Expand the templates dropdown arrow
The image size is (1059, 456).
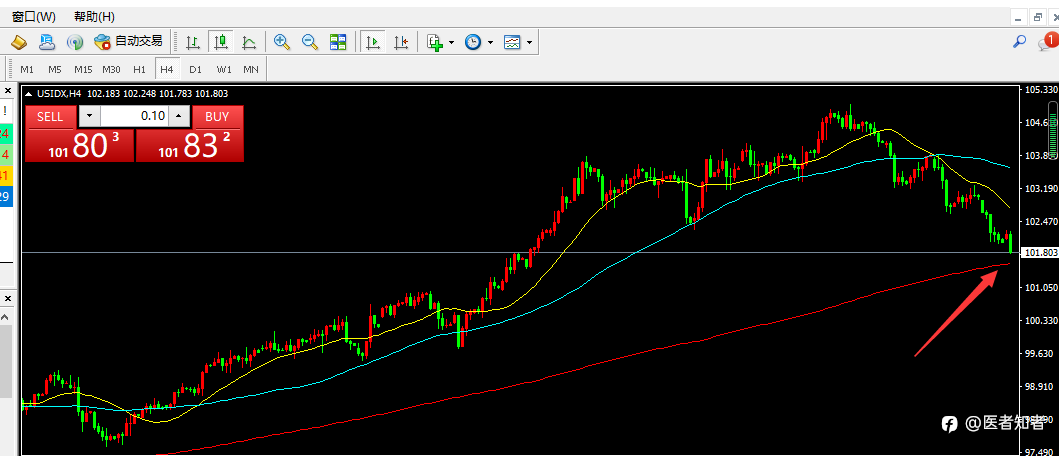click(530, 43)
